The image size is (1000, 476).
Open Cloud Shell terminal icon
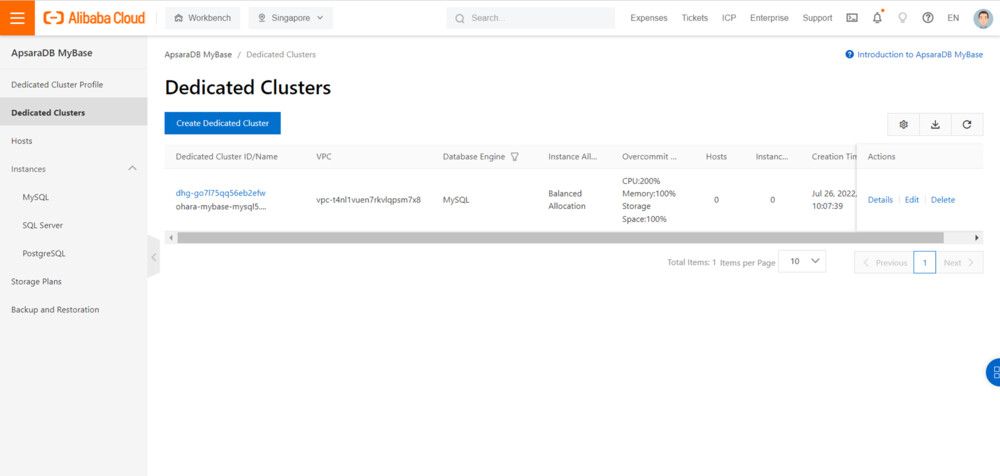click(852, 18)
